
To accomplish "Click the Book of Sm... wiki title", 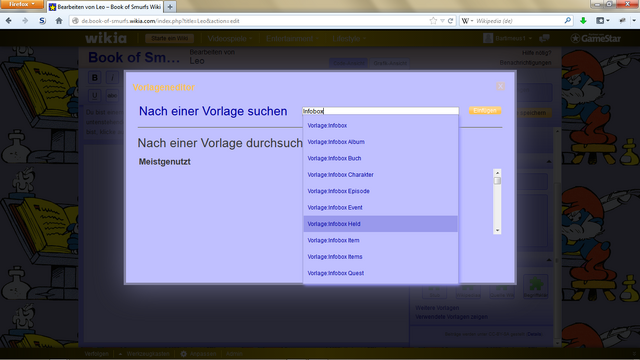I will click(x=134, y=58).
